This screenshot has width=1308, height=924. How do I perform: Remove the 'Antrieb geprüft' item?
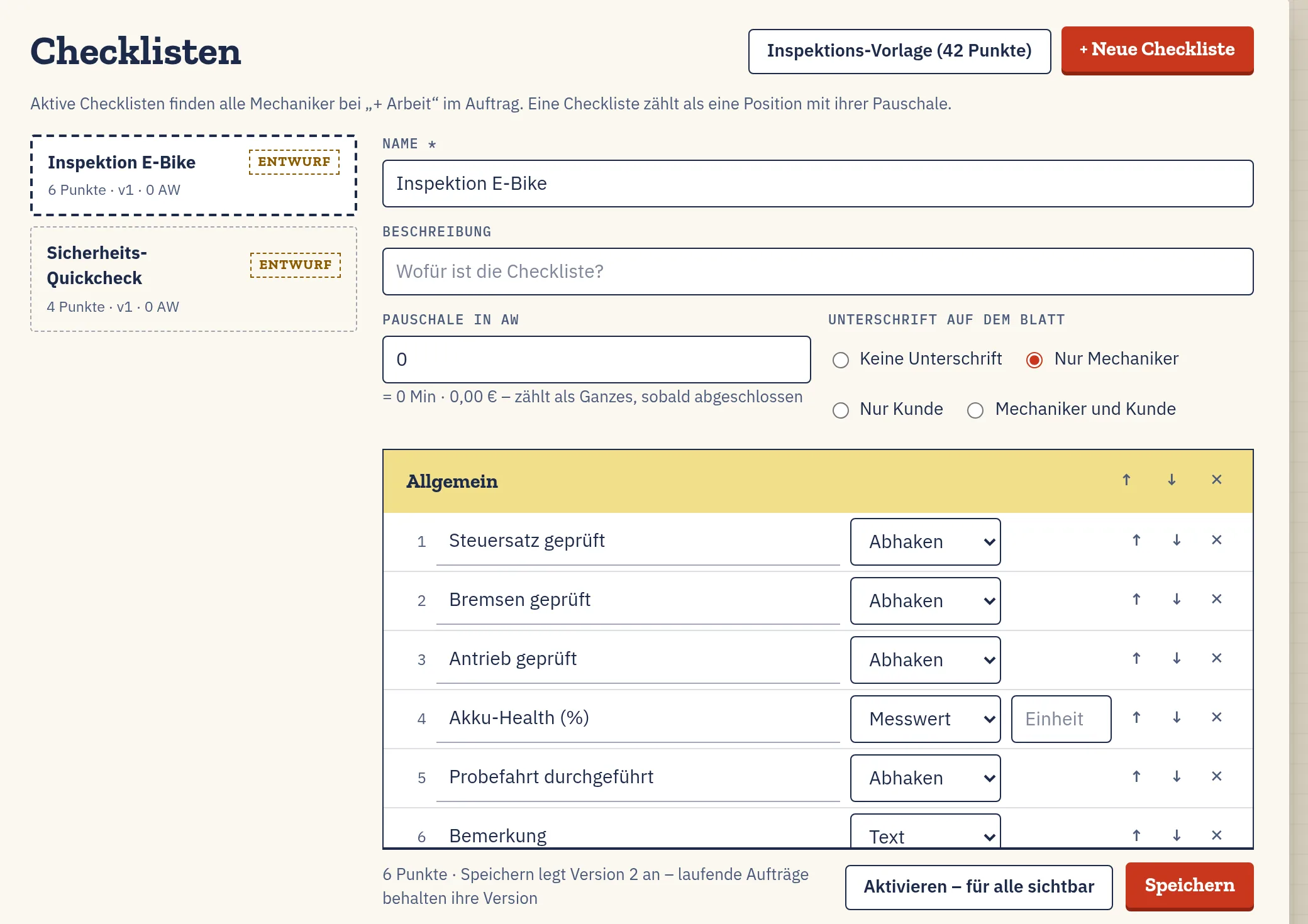click(x=1217, y=659)
